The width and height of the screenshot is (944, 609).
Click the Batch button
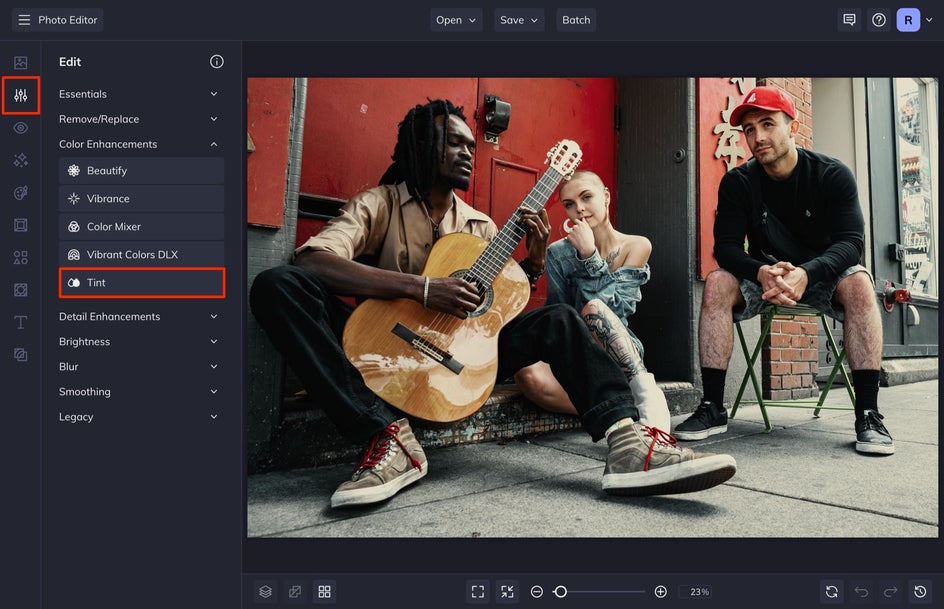tap(576, 20)
